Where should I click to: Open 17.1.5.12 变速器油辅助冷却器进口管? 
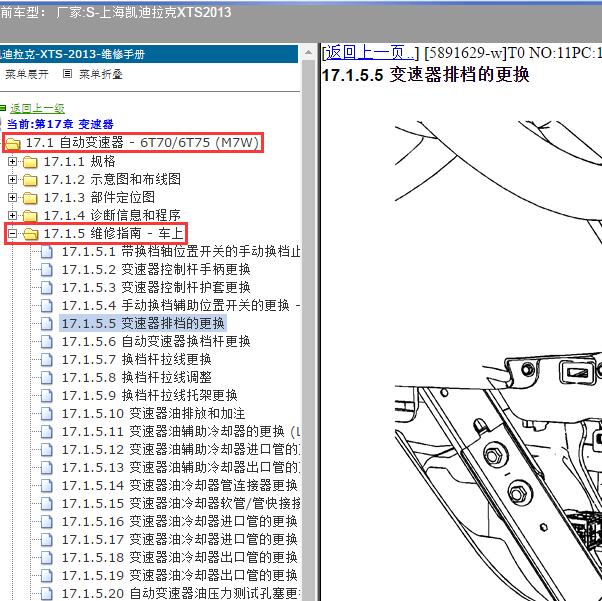point(181,449)
